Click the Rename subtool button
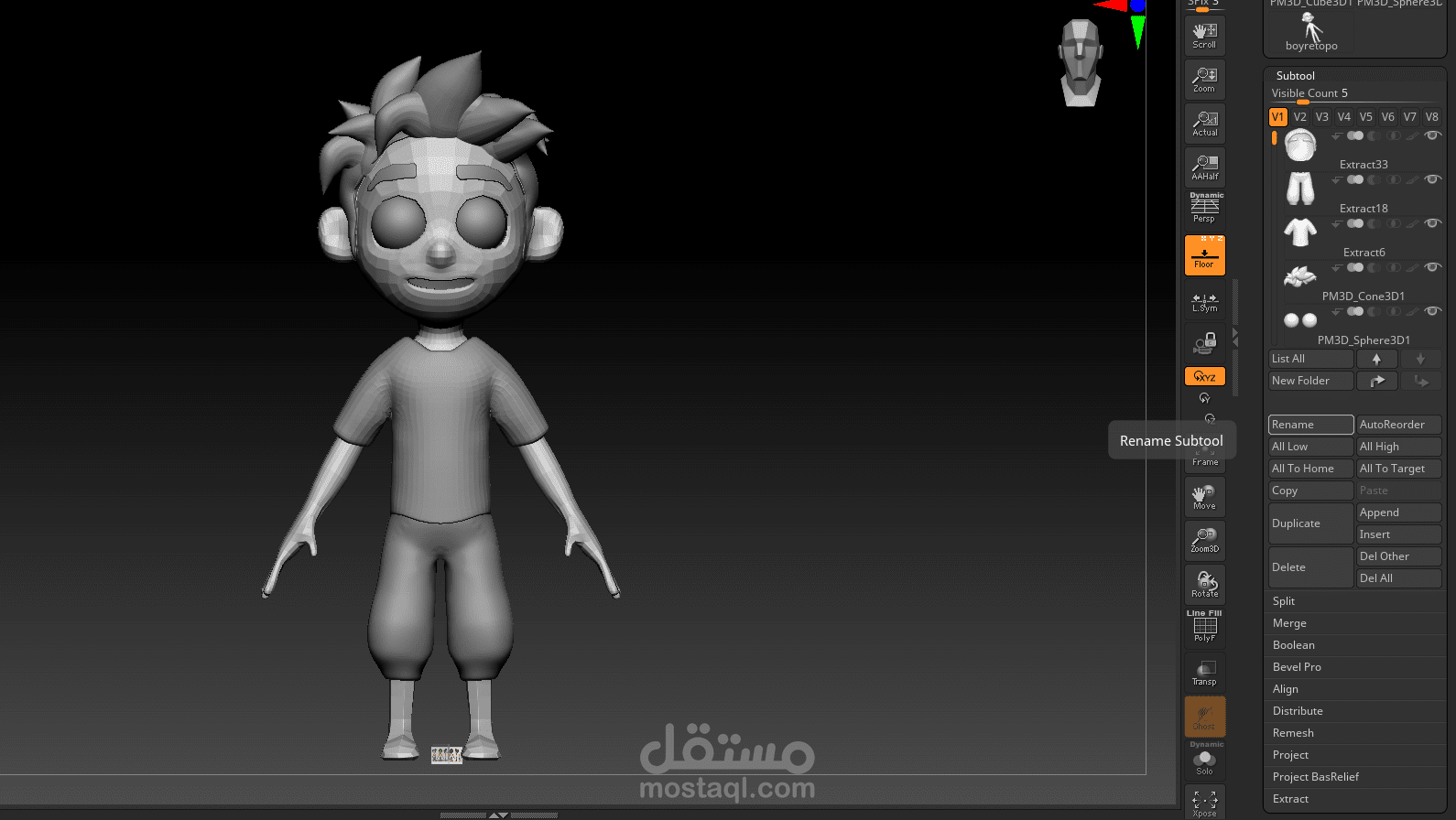 [1310, 425]
